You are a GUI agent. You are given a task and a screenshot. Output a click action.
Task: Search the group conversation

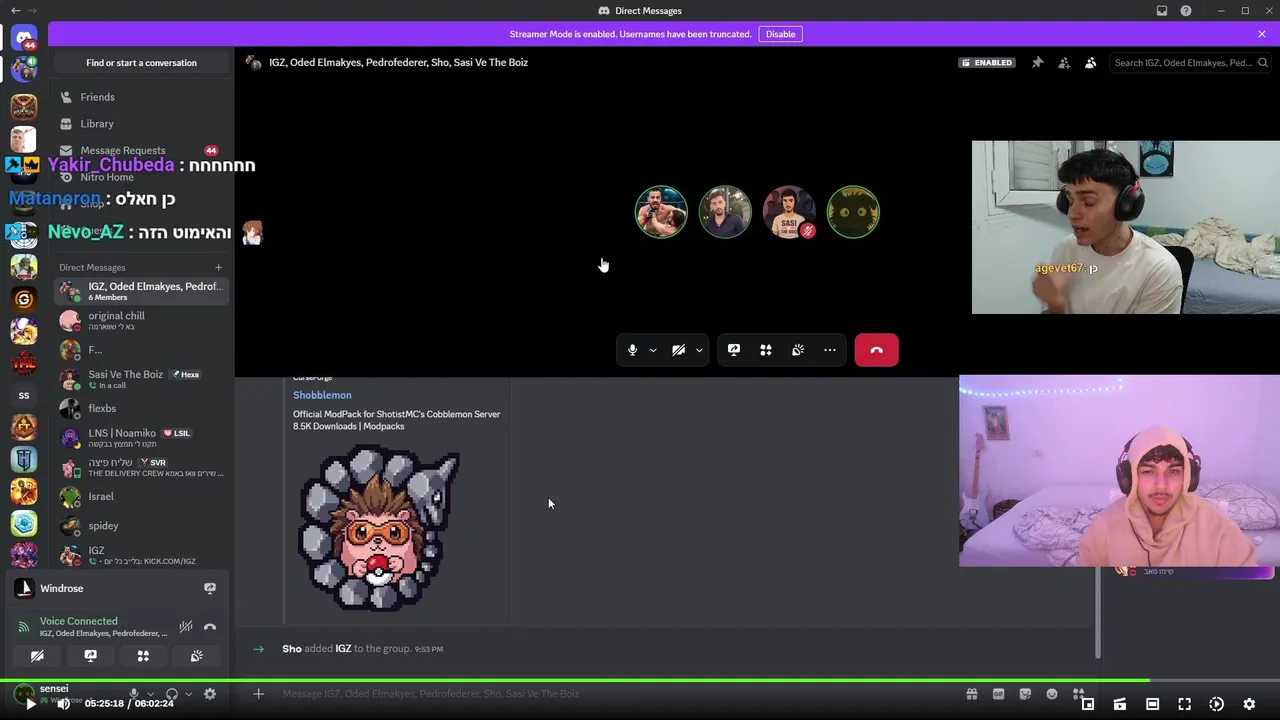point(1189,62)
